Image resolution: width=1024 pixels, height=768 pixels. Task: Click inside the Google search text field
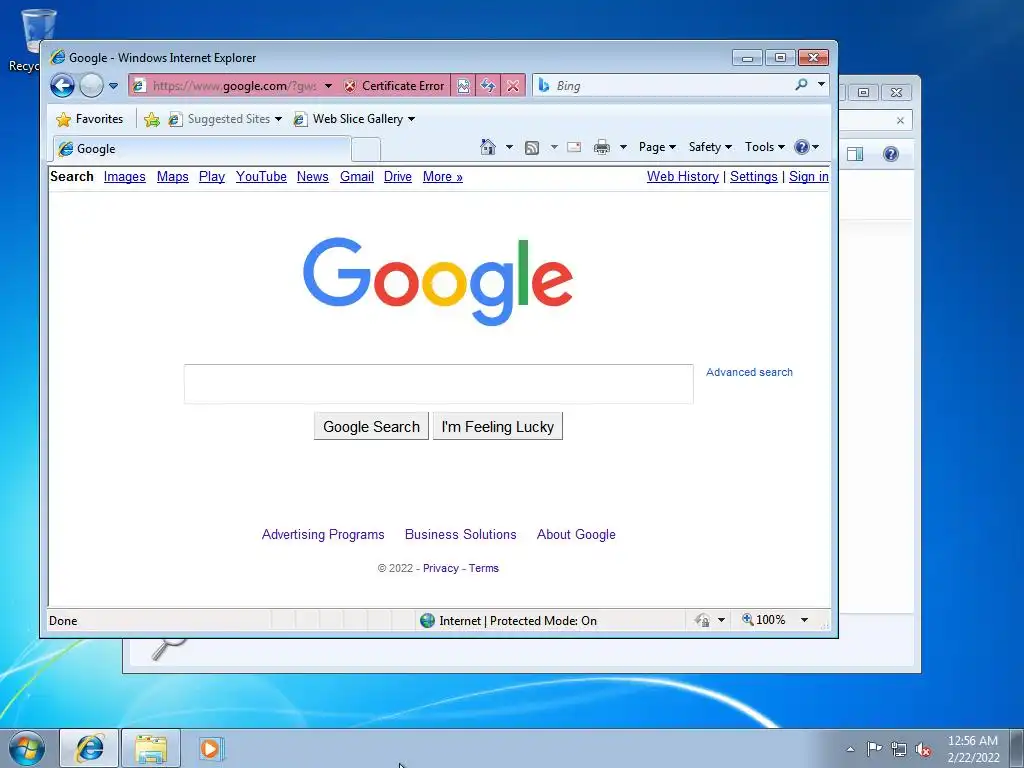[x=438, y=384]
